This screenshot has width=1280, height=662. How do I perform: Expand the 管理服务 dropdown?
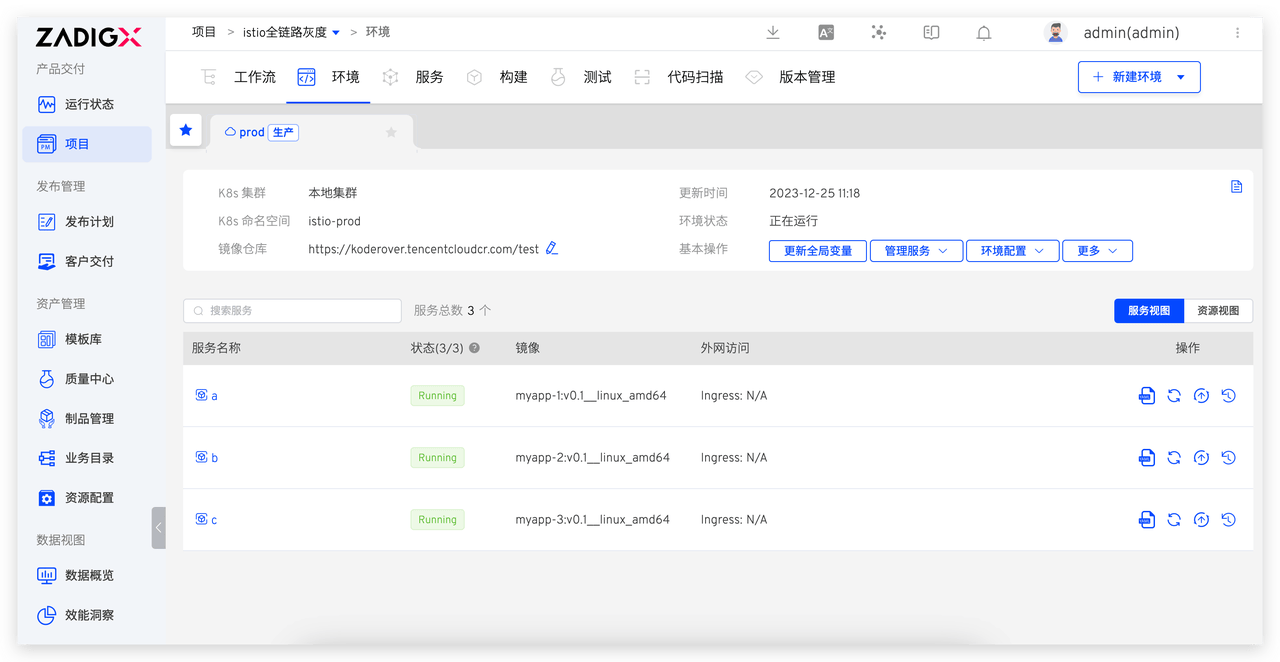916,251
